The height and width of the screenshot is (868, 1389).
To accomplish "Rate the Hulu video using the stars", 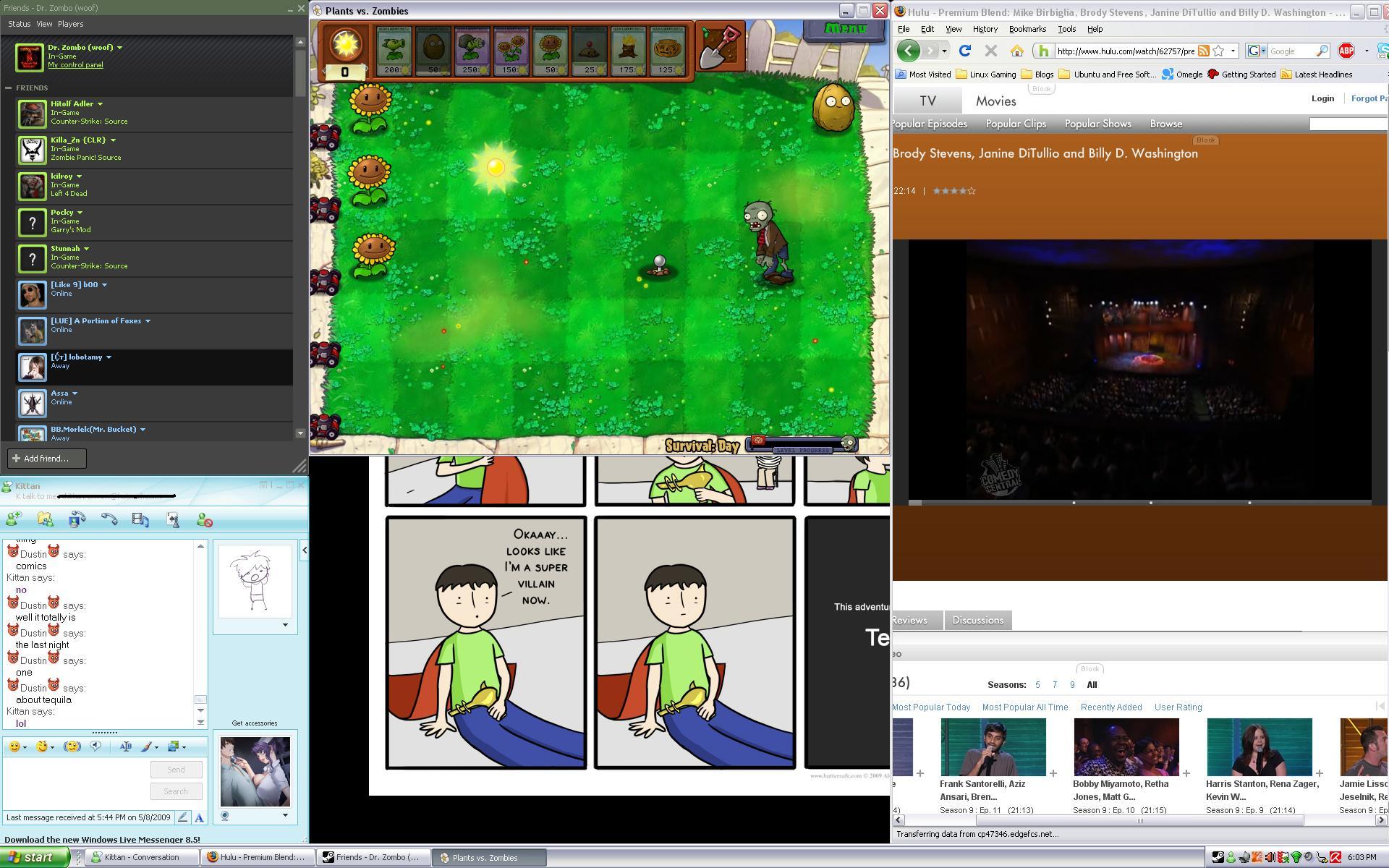I will [x=954, y=191].
